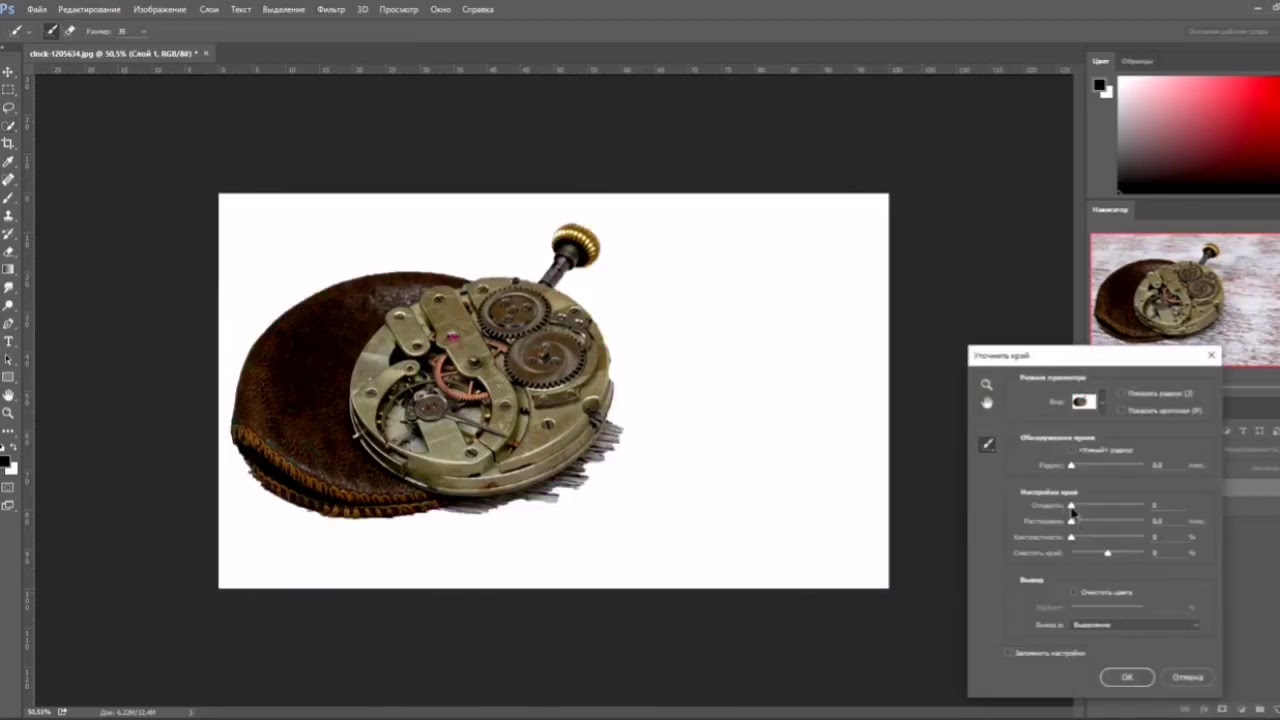Image resolution: width=1280 pixels, height=720 pixels.
Task: Select the Type tool
Action: [8, 342]
